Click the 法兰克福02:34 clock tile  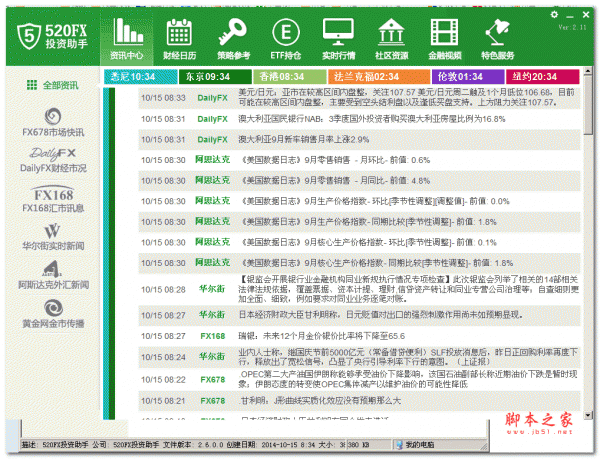(379, 76)
